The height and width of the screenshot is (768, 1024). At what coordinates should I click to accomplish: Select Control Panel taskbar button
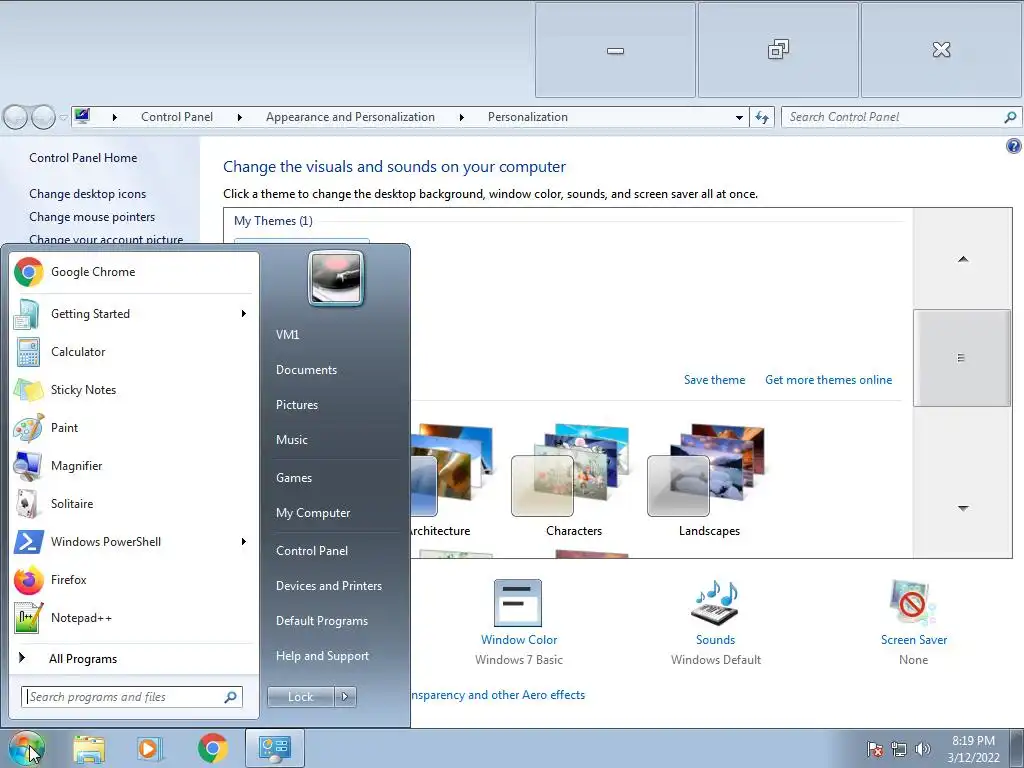274,748
